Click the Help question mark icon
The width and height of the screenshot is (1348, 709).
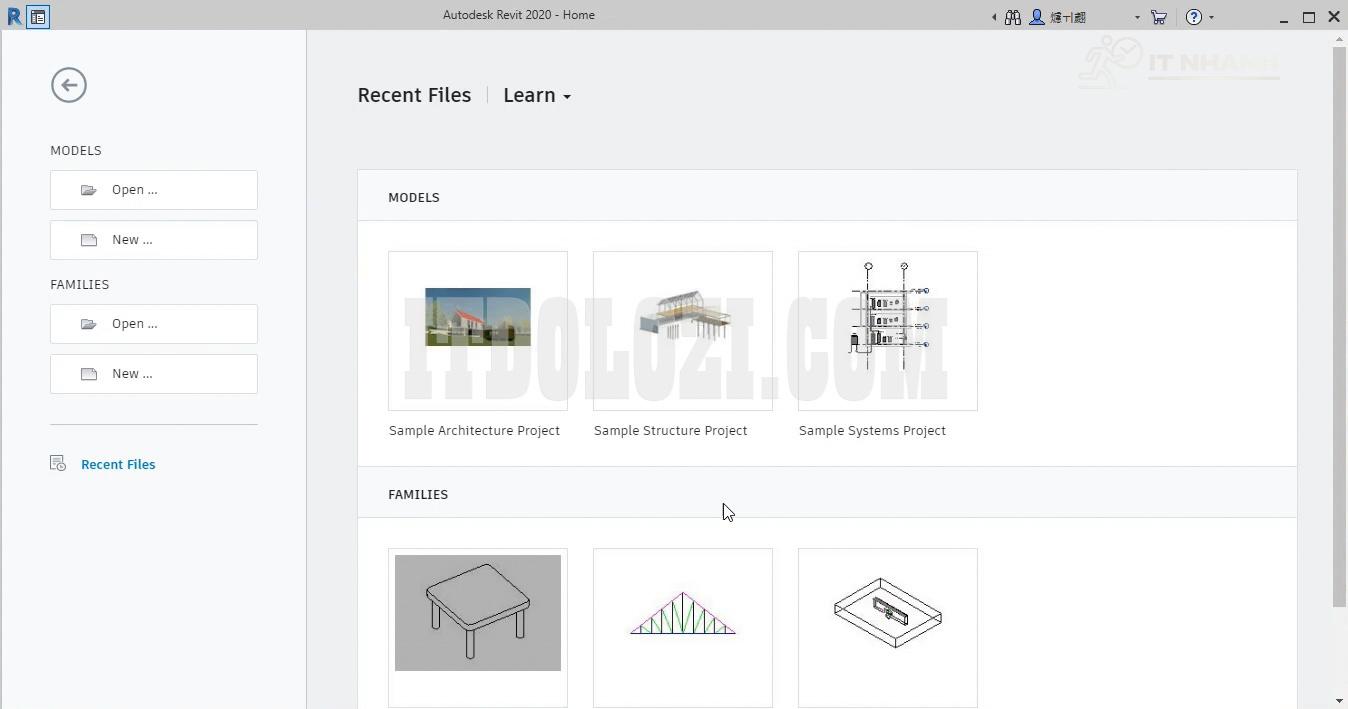[x=1193, y=17]
